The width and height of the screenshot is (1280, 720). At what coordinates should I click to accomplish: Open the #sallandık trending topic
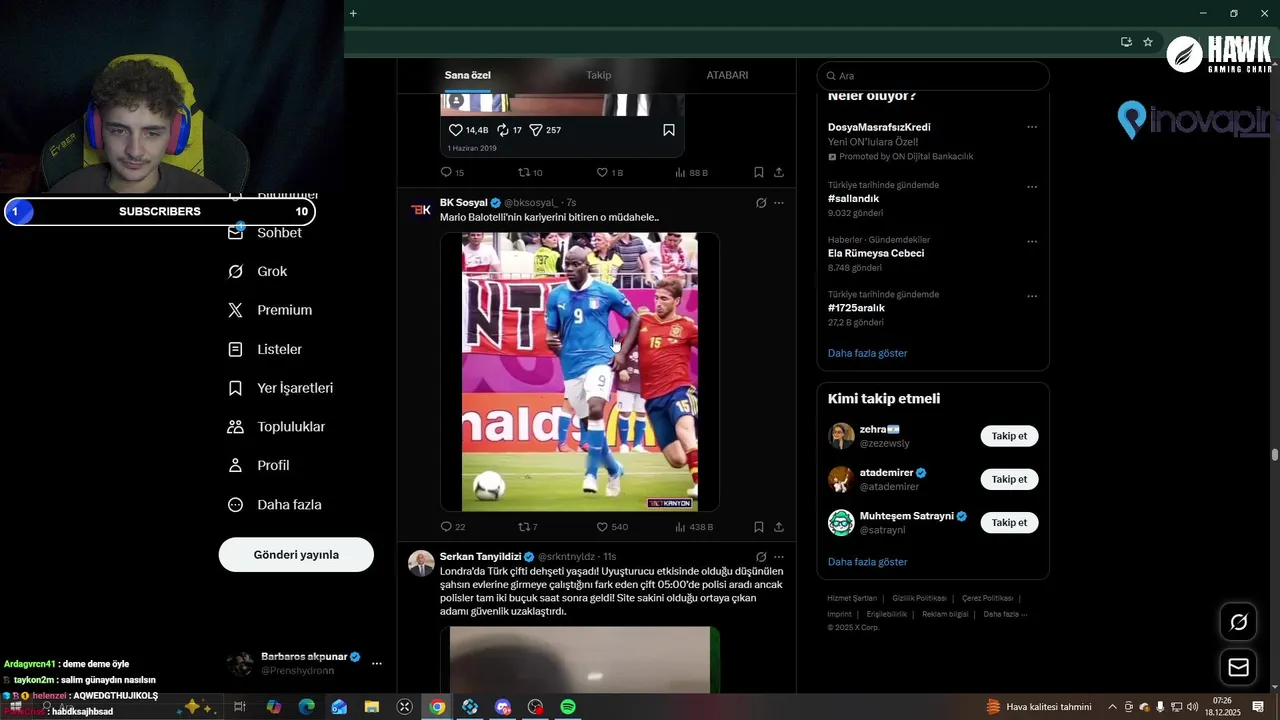click(x=853, y=199)
